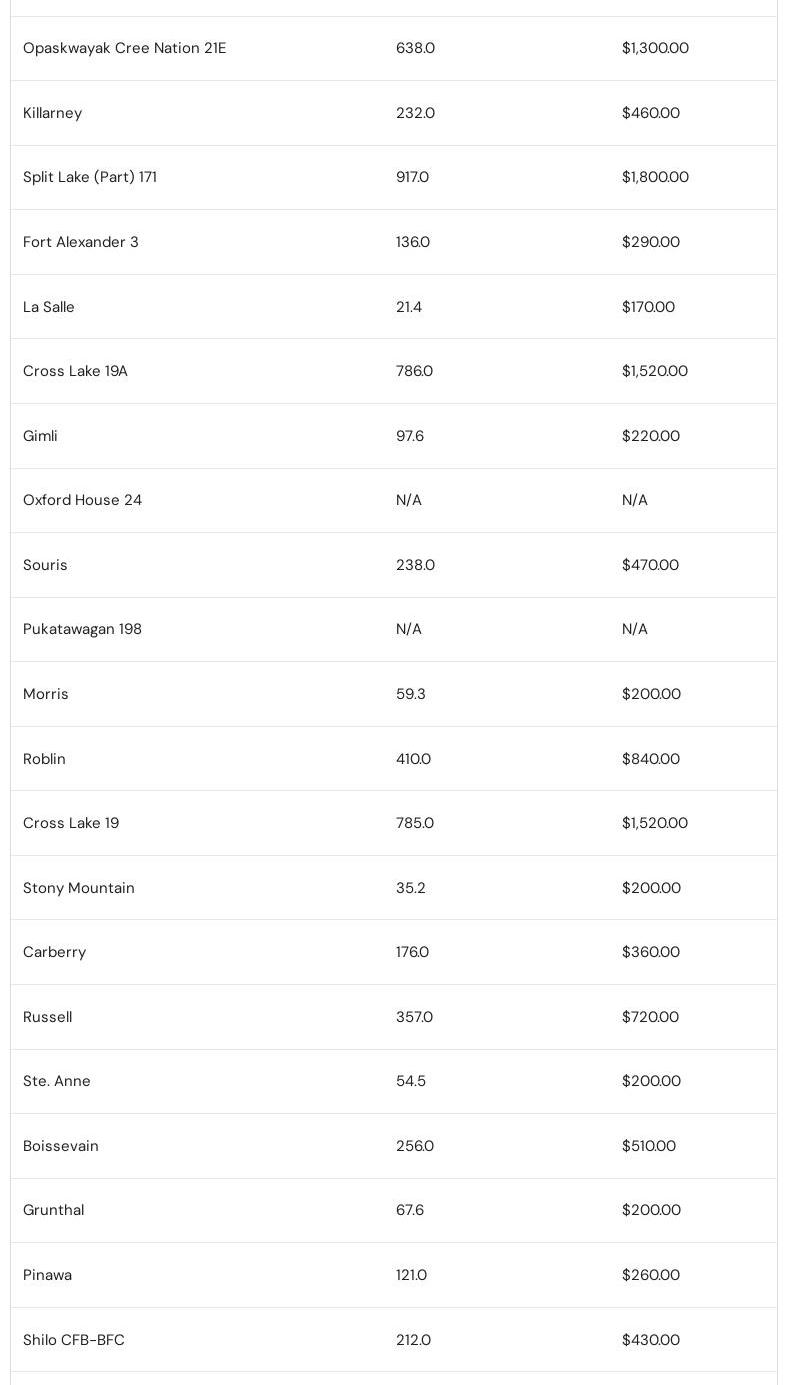Click the Opaskwayak Cree Nation 21E cell
This screenshot has height=1385, width=788.
(x=124, y=48)
